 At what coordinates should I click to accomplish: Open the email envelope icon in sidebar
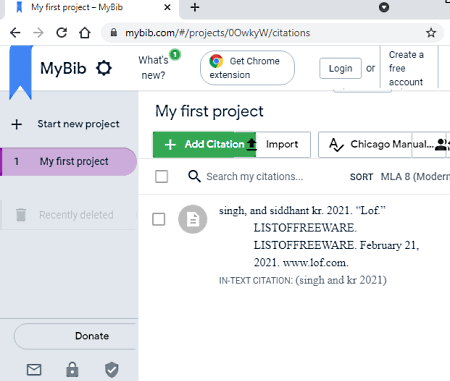coord(34,370)
